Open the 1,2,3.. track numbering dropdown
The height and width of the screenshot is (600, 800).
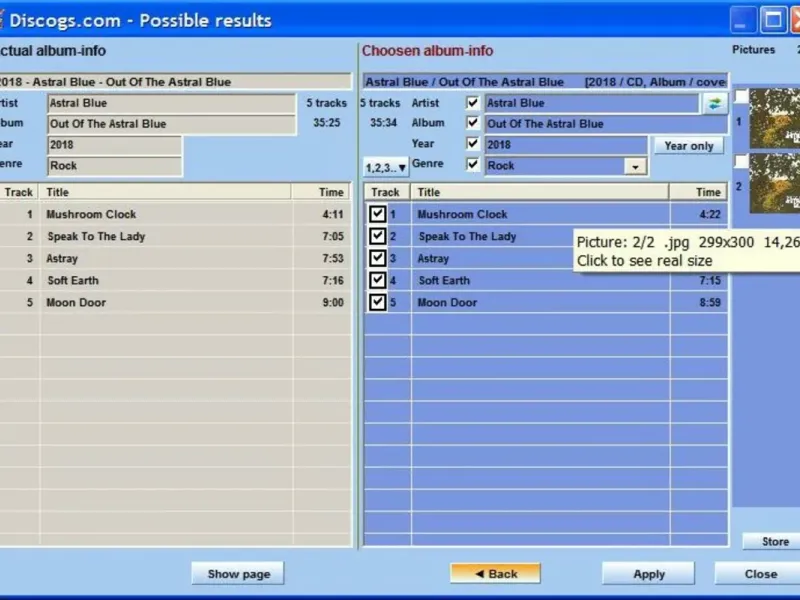tap(386, 167)
